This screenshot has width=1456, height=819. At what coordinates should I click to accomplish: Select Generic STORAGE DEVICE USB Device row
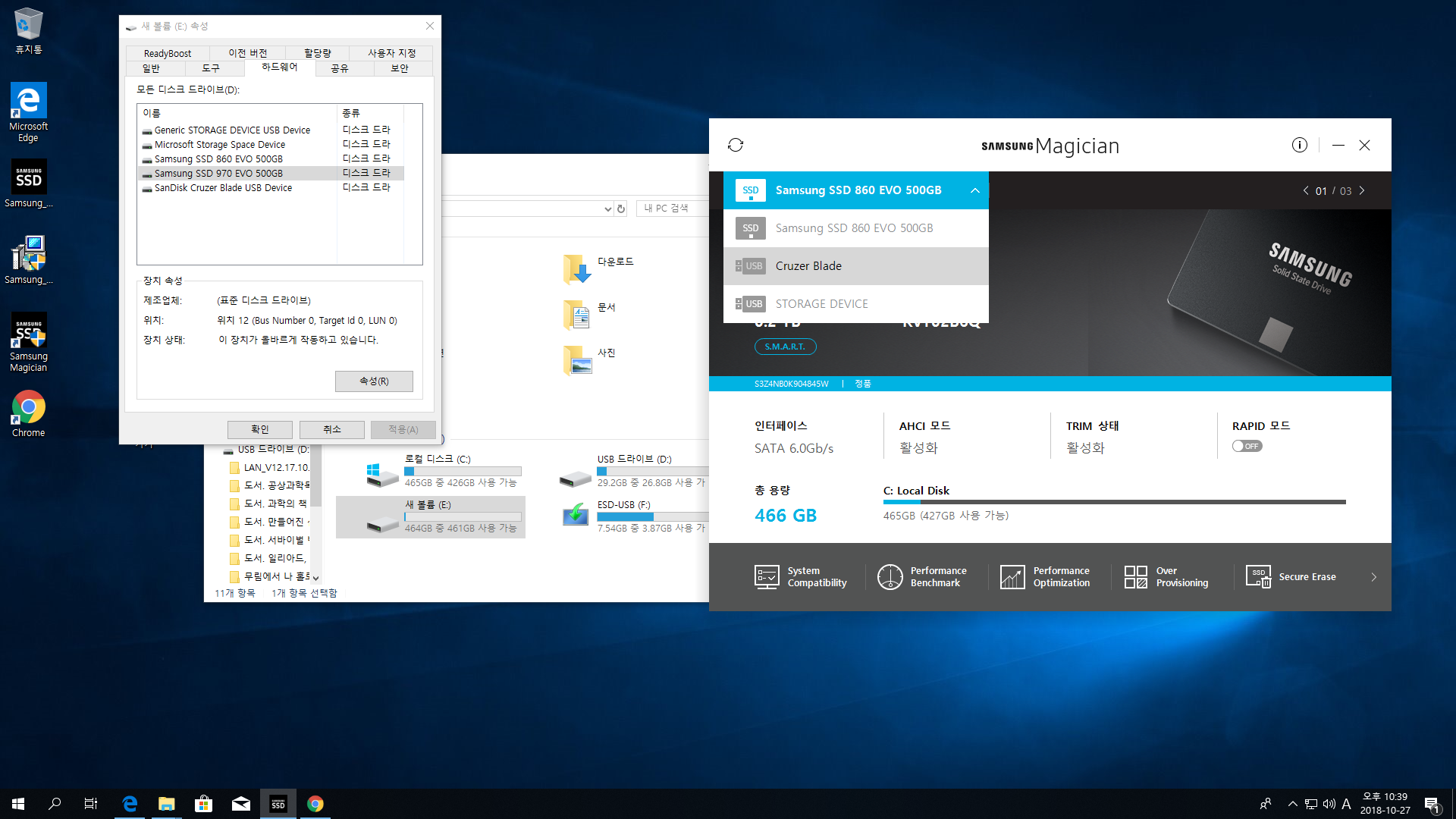point(271,130)
